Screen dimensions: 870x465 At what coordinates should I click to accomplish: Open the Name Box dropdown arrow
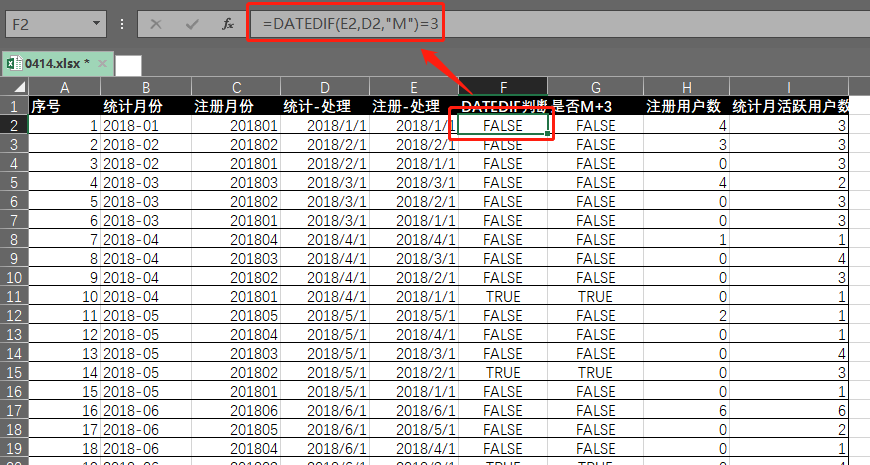coord(97,23)
